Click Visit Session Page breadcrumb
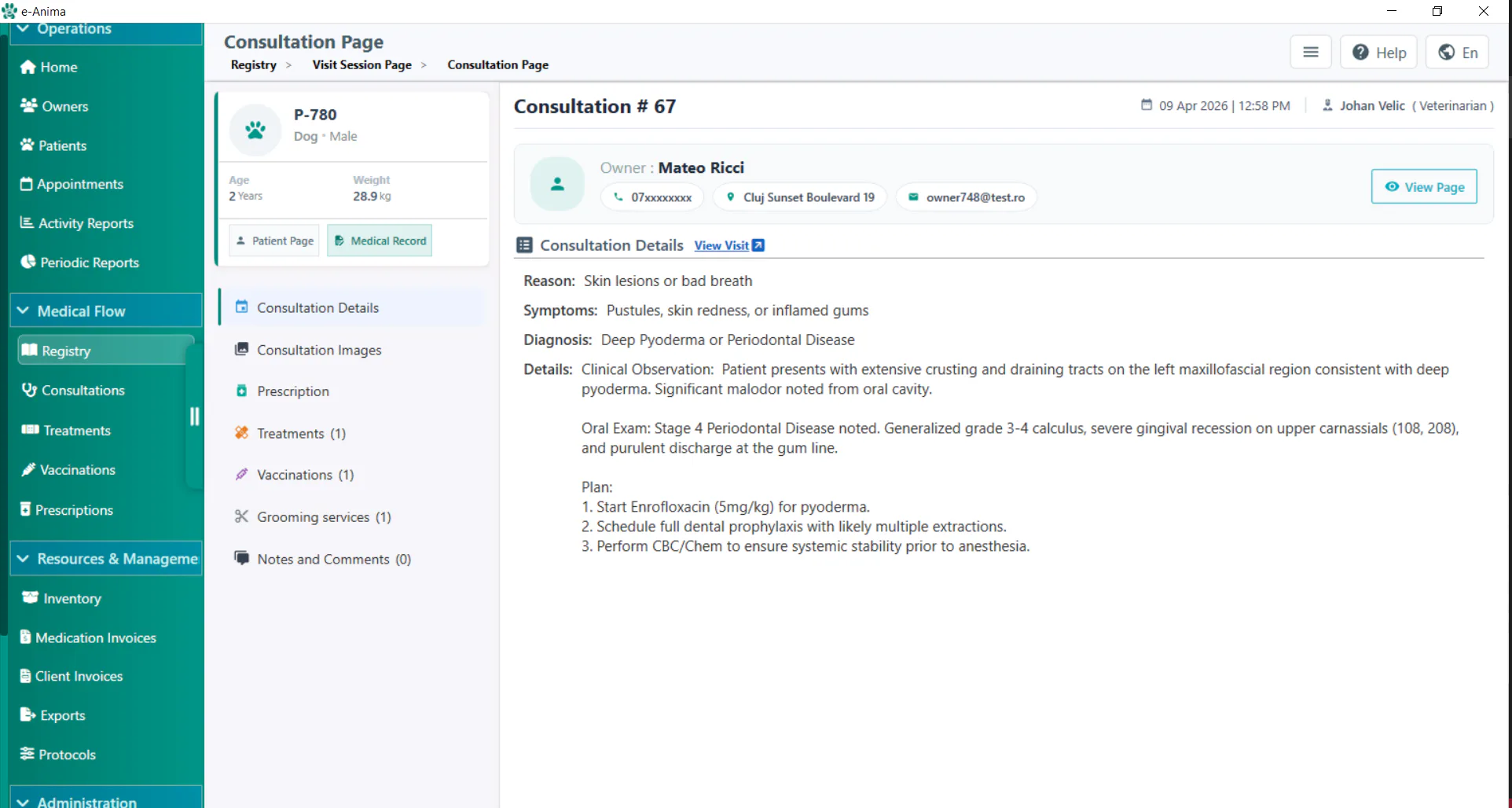Viewport: 1512px width, 808px height. [x=361, y=64]
